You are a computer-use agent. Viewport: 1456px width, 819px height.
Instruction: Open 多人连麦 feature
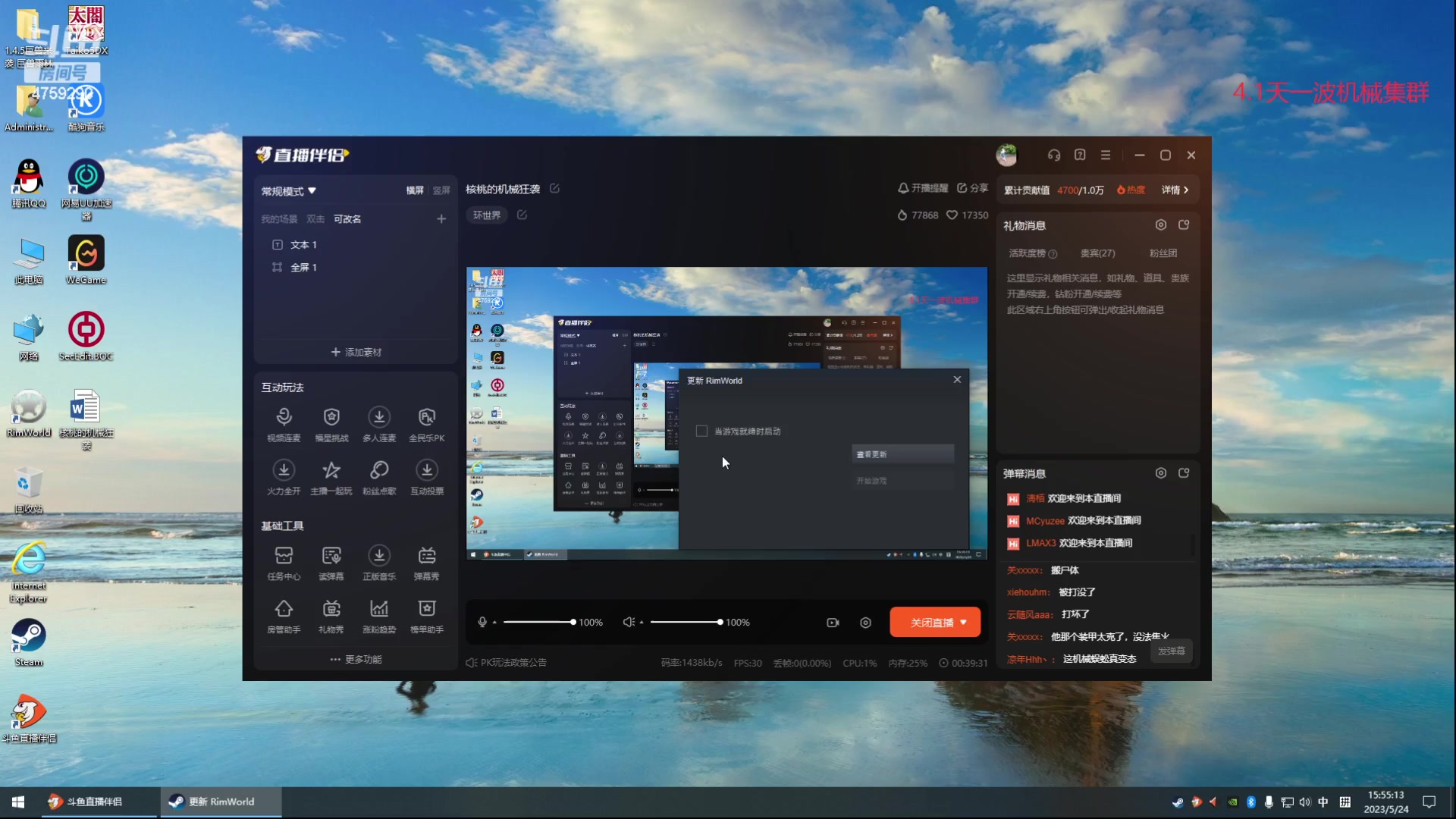379,424
